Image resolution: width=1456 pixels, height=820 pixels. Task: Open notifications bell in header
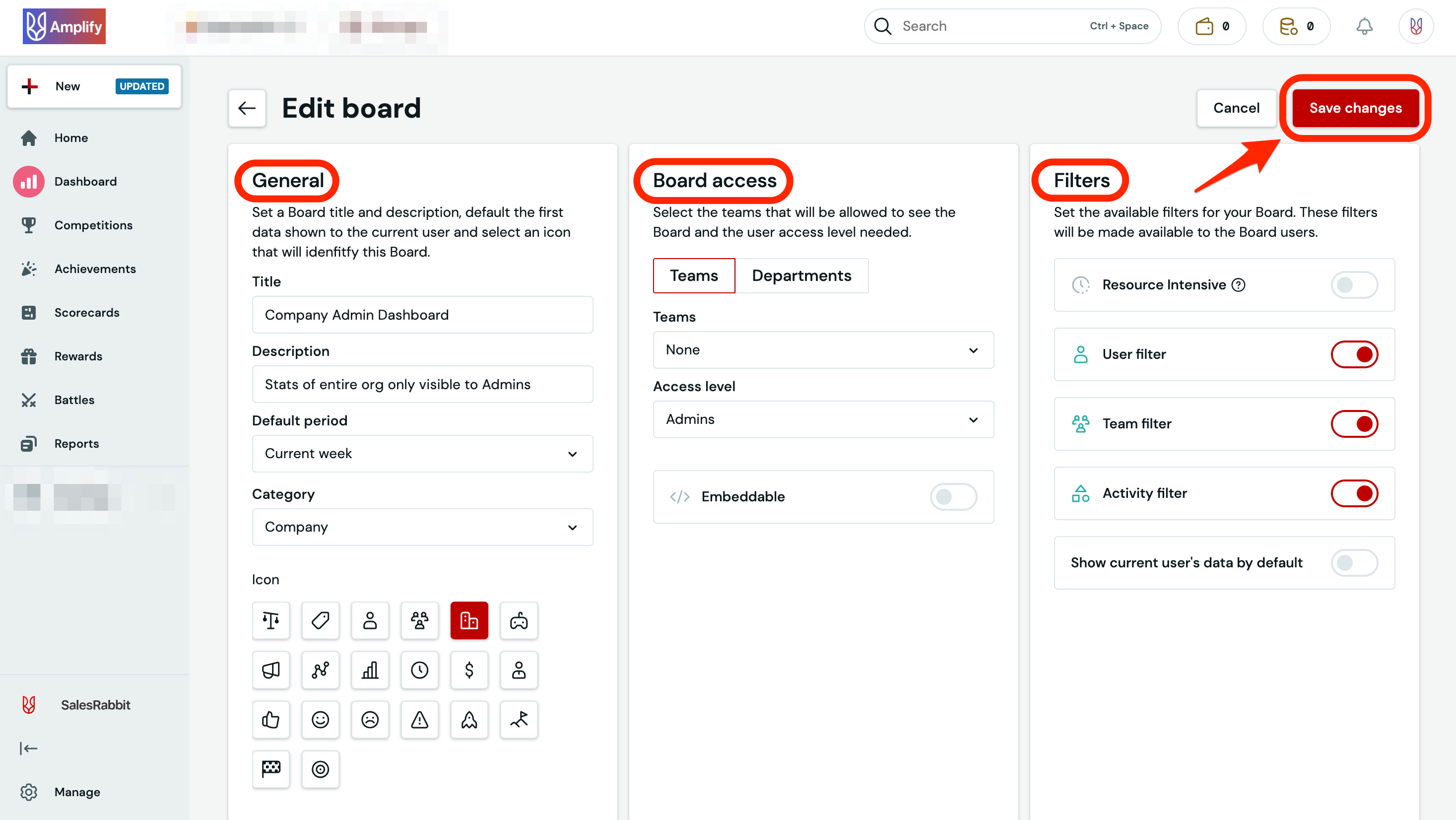[1364, 27]
